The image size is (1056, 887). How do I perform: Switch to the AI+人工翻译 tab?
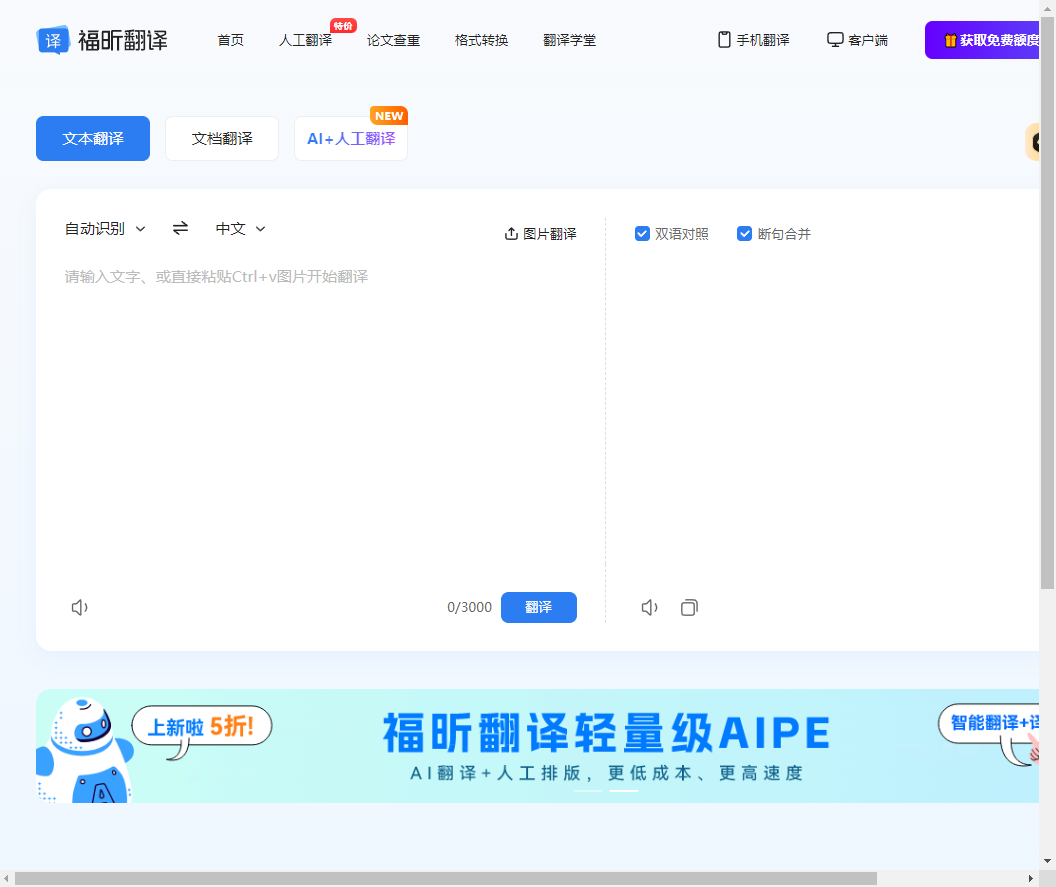(351, 139)
